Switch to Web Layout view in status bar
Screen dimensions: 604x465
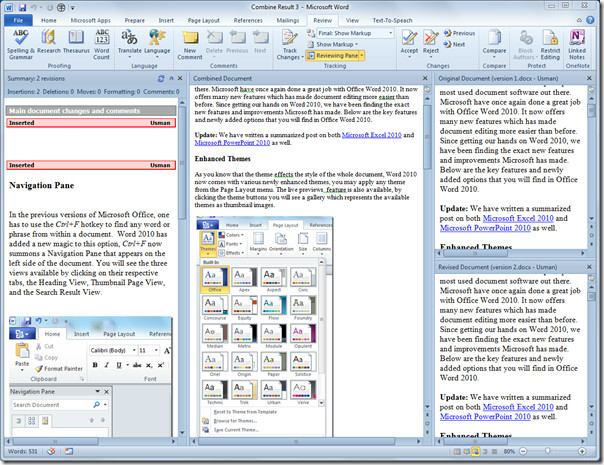pos(475,451)
